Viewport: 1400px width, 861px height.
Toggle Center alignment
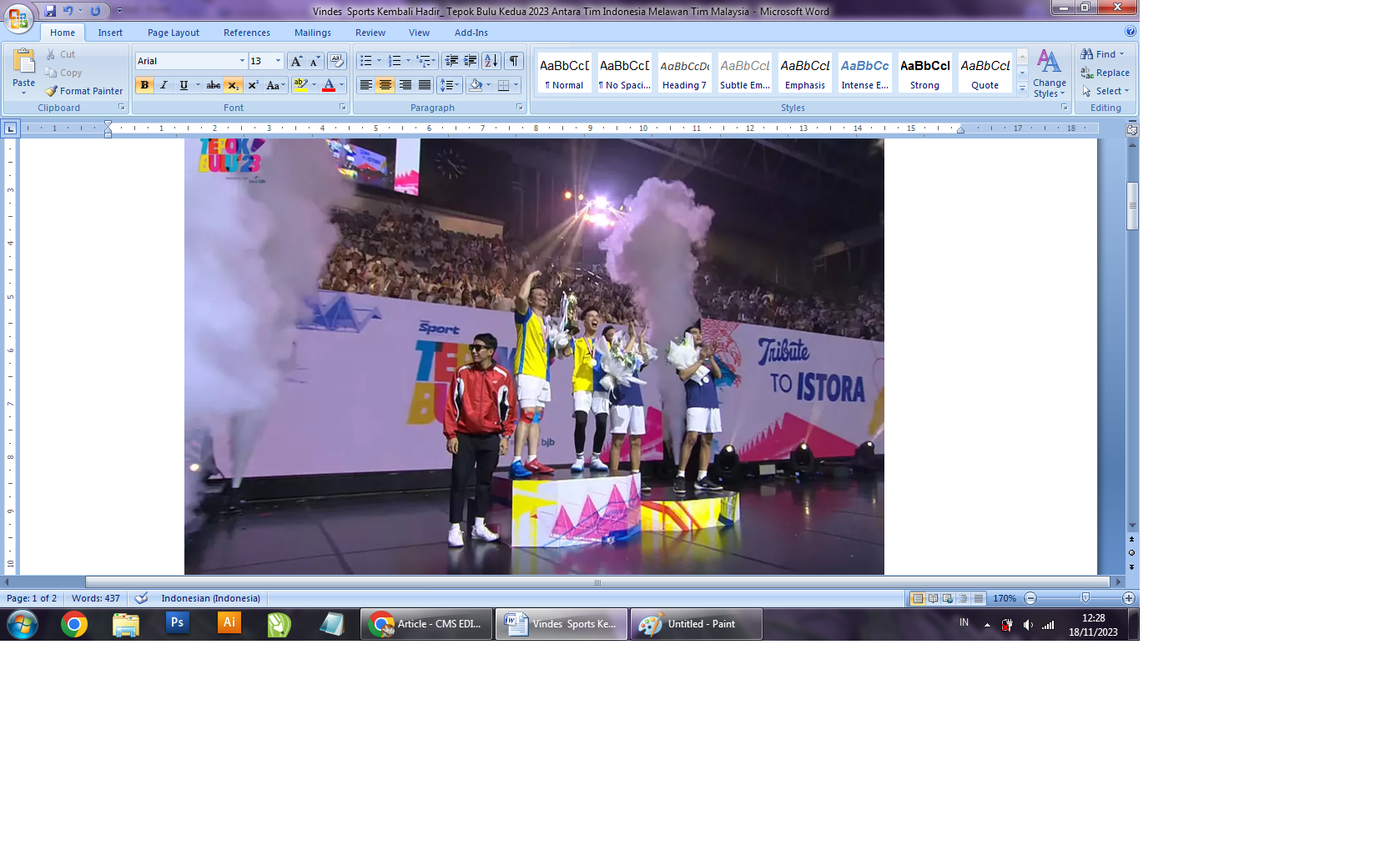click(x=385, y=85)
